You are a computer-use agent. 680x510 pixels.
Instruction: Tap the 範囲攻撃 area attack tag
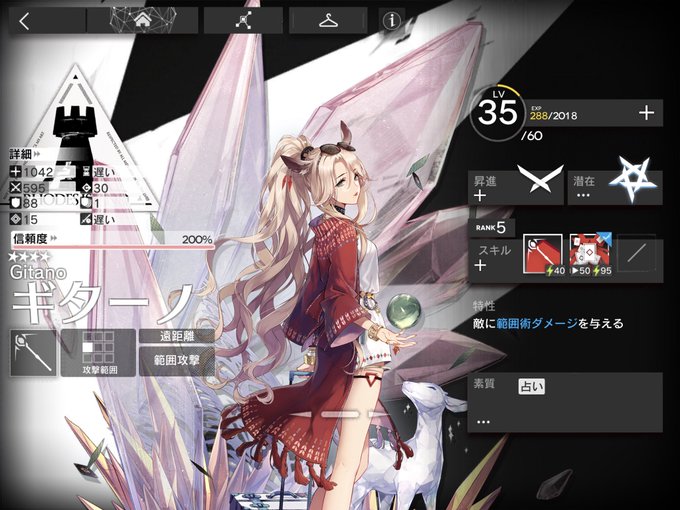(x=177, y=360)
